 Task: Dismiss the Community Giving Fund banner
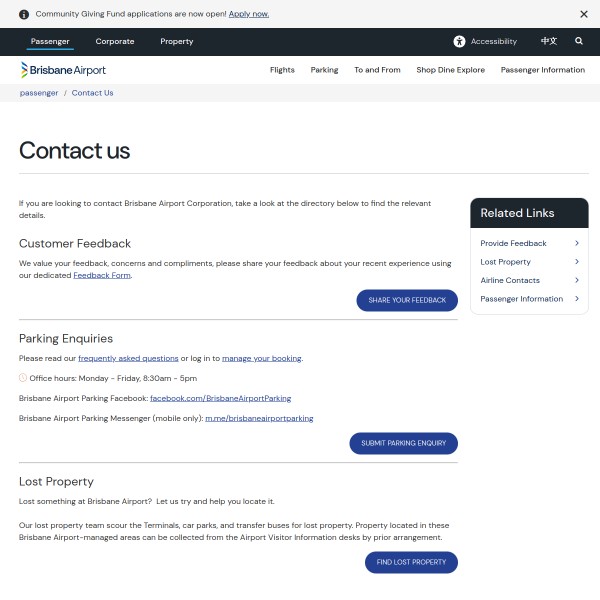(x=584, y=14)
